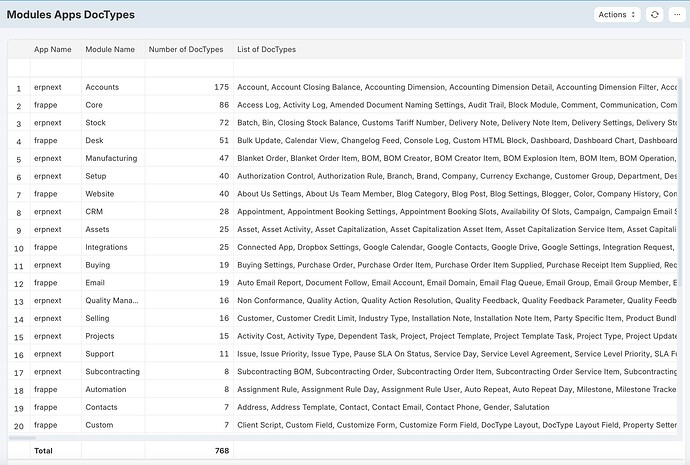This screenshot has height=465, width=690.
Task: Click the Number of DocTypes filter box
Action: (188, 68)
